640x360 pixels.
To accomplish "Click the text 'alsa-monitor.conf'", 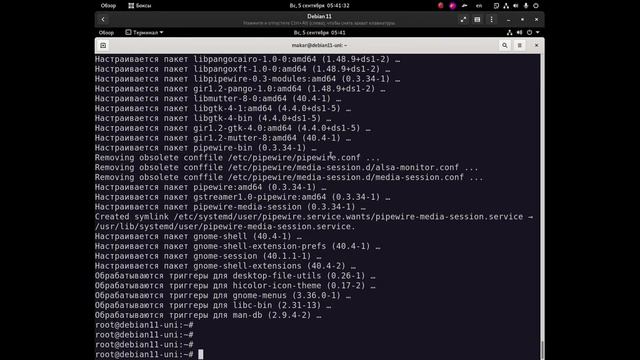I will [417, 167].
